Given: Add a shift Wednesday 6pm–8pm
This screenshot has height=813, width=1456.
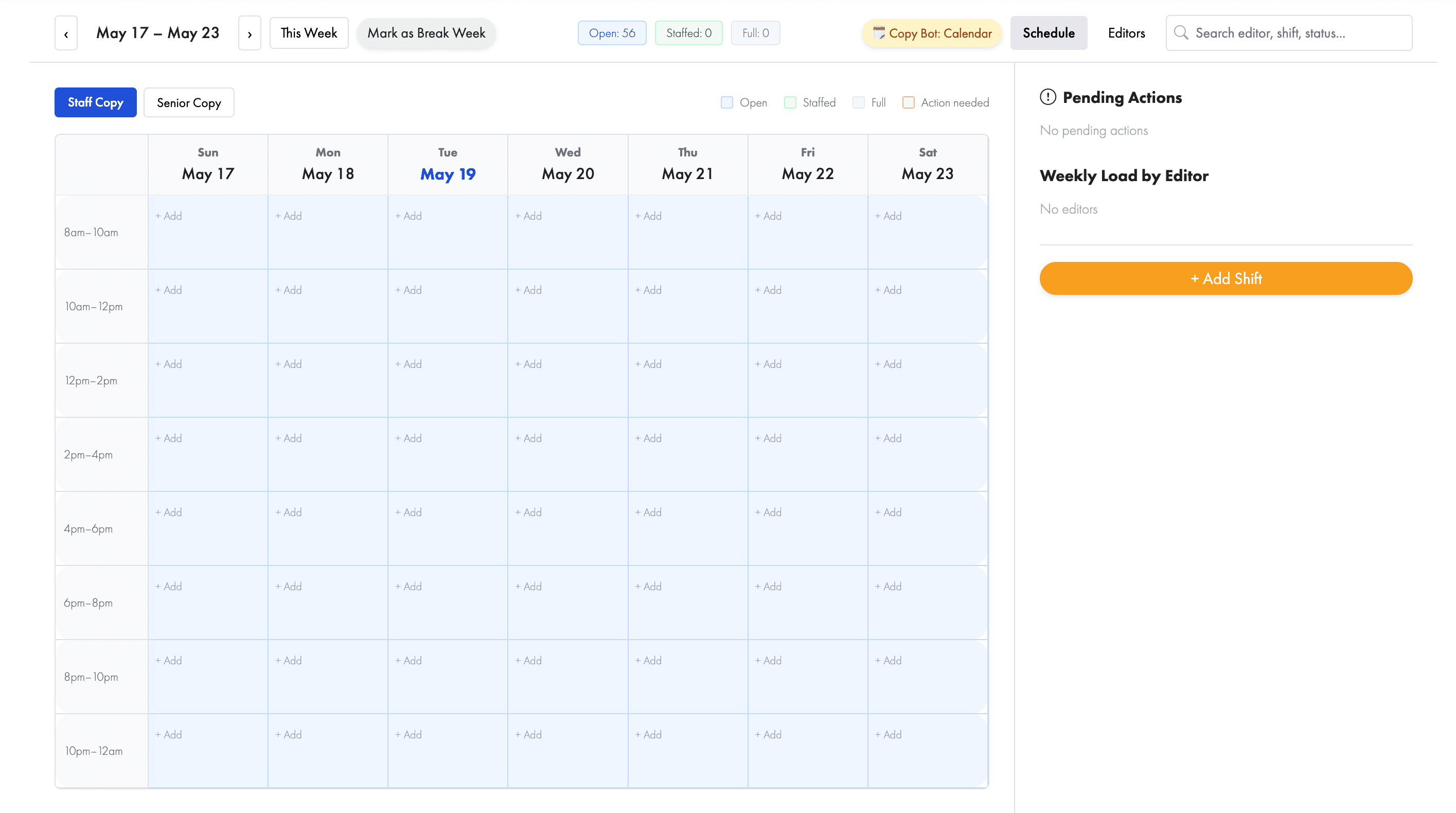Looking at the screenshot, I should coord(528,586).
